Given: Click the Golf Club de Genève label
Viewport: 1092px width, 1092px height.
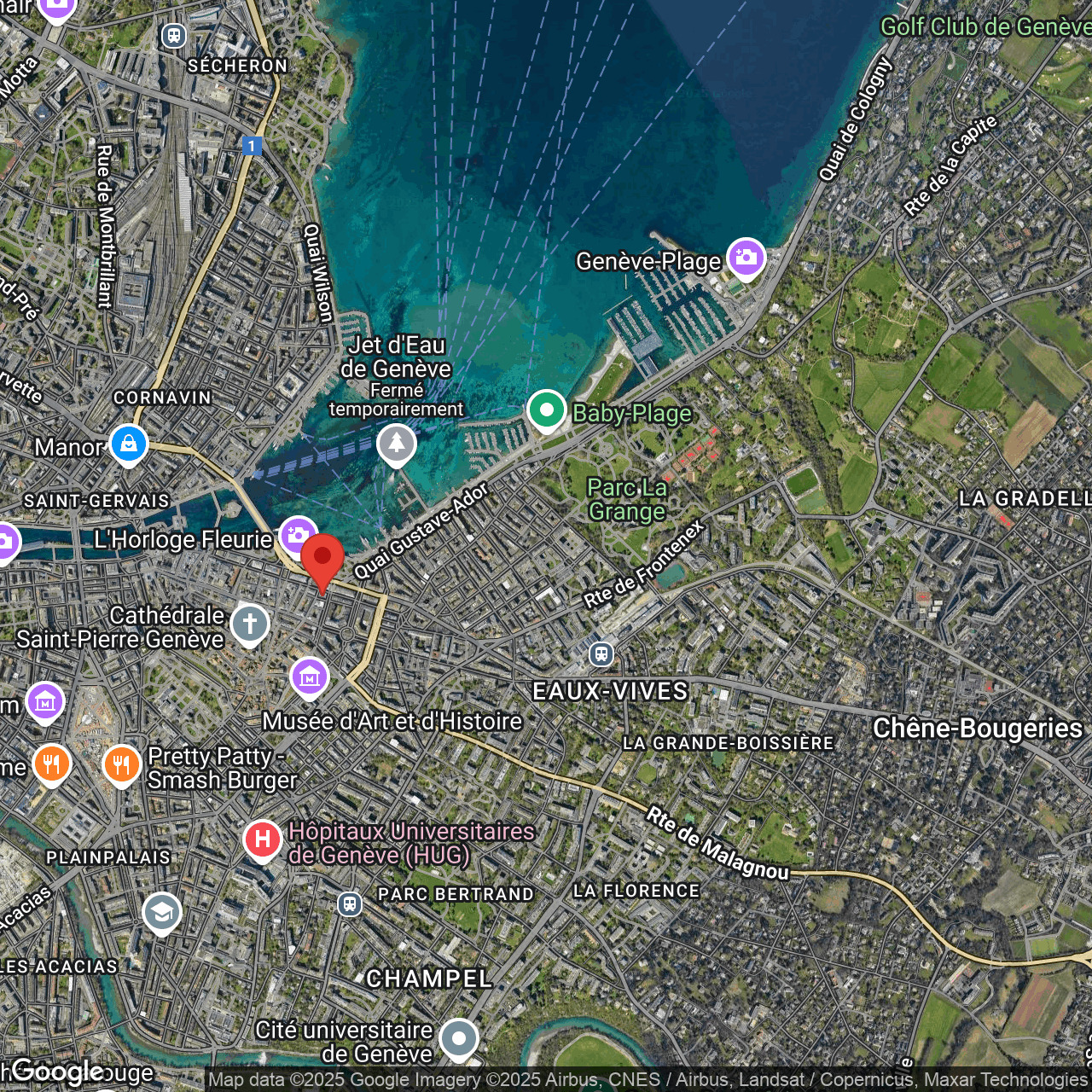Looking at the screenshot, I should point(985,27).
